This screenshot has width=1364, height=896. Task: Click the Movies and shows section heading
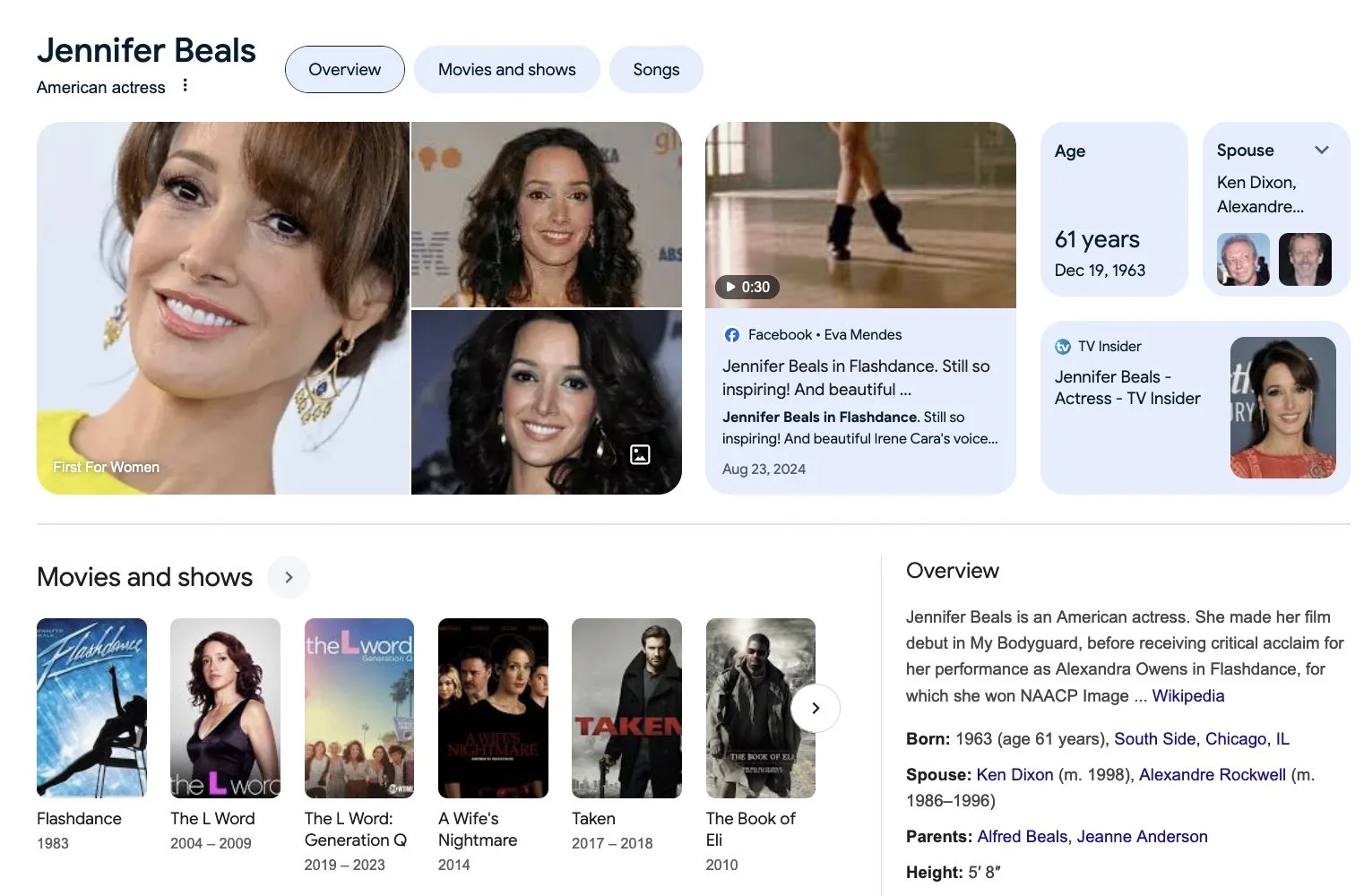(144, 577)
